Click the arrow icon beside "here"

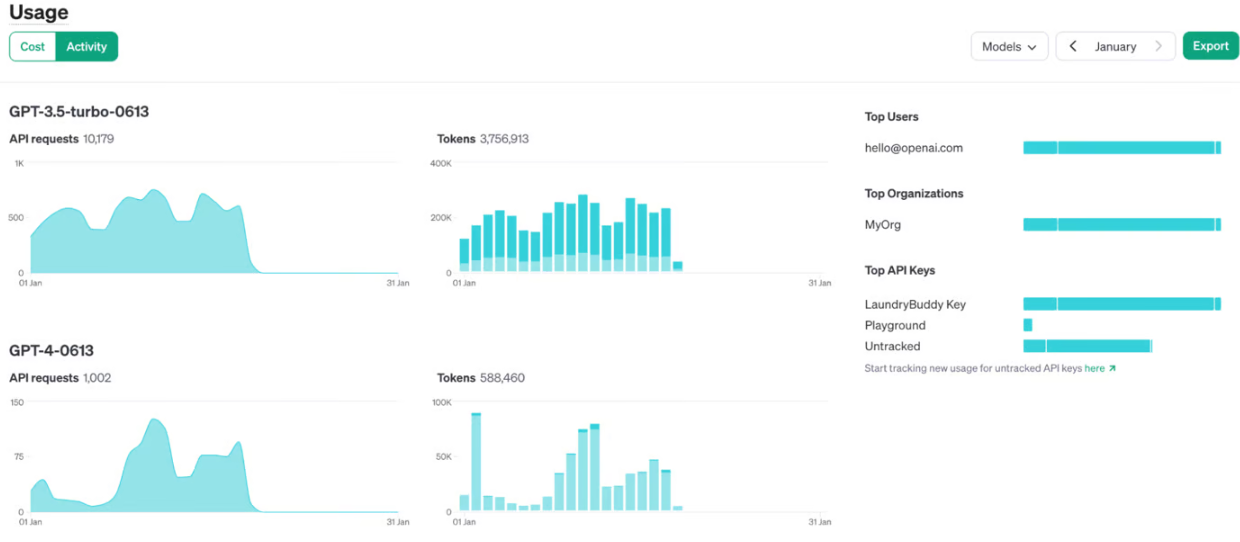point(1112,369)
